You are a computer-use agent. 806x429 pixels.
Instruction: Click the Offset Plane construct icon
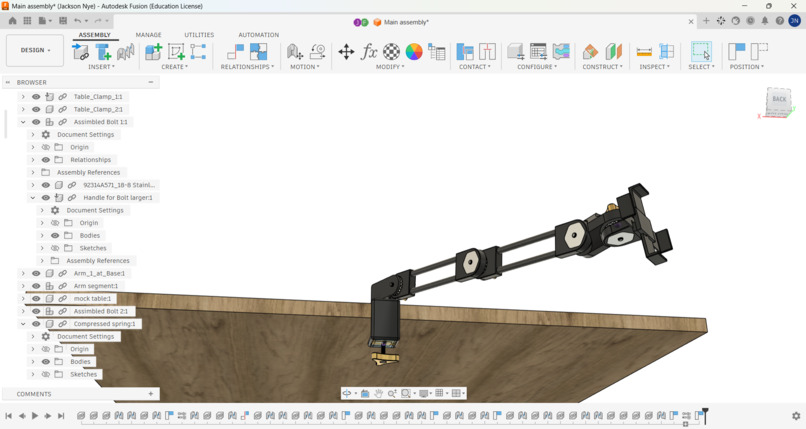(x=590, y=51)
